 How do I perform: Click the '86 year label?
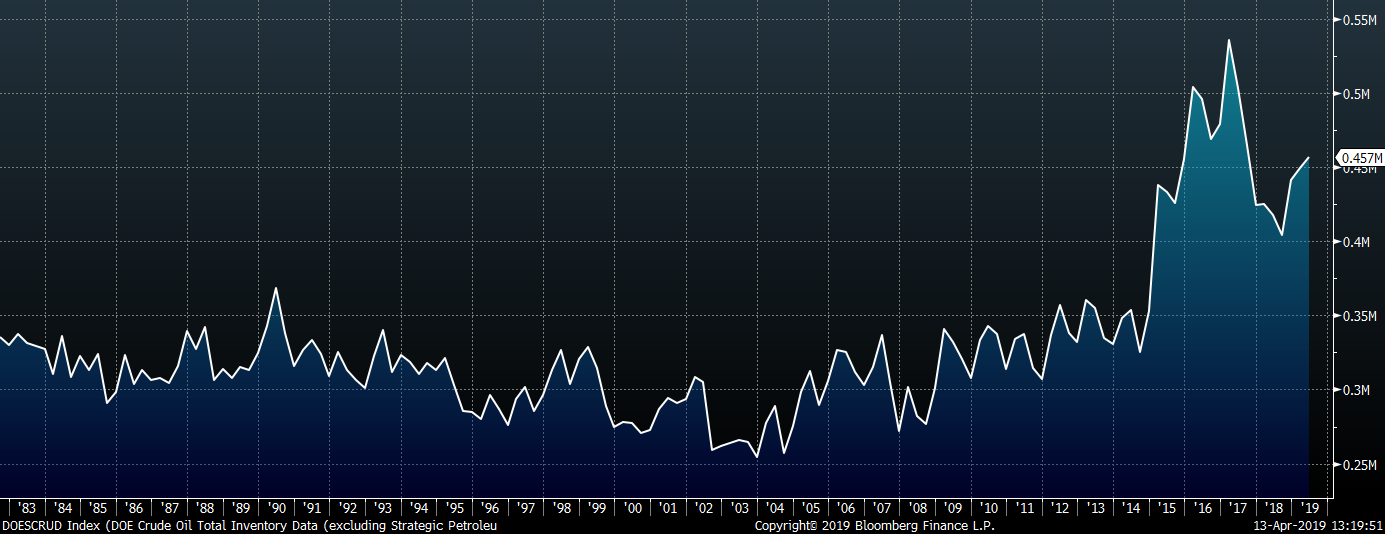134,508
